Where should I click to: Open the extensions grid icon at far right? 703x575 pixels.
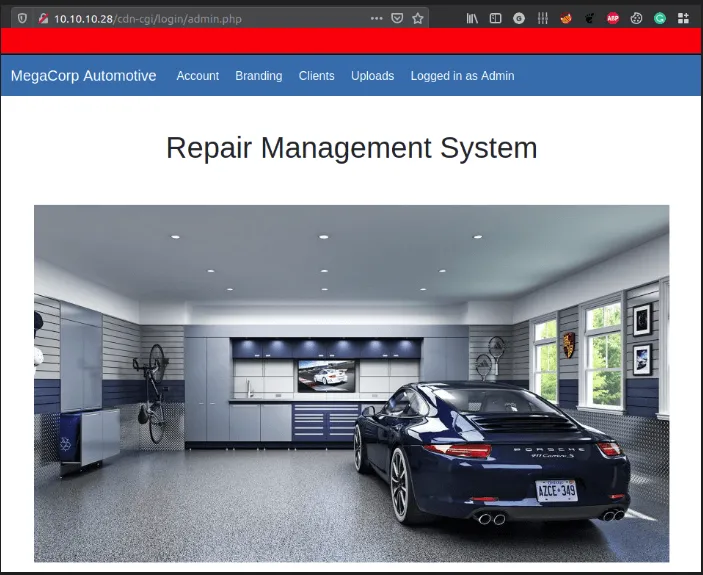tap(683, 18)
